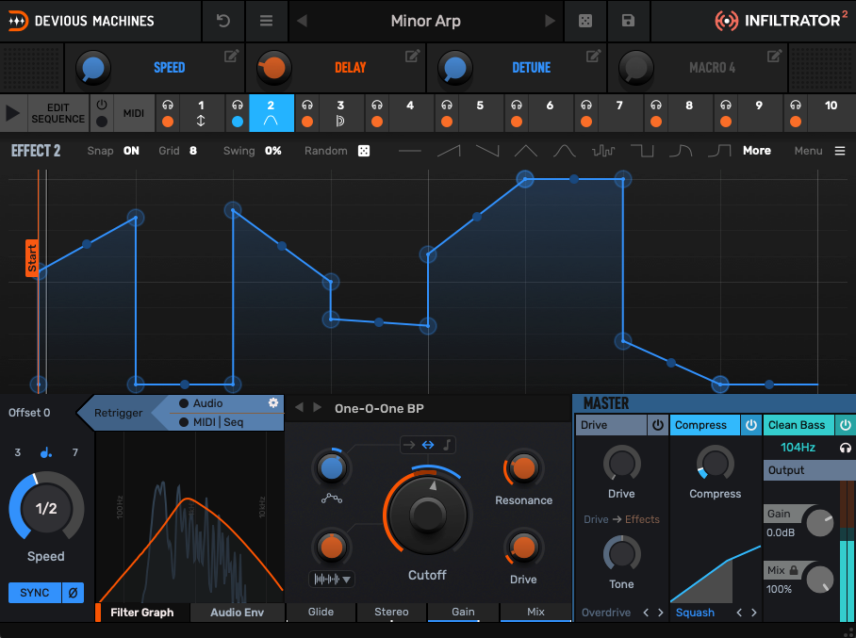
Task: Solo effect slot 1 with its headphone icon
Action: (x=168, y=105)
